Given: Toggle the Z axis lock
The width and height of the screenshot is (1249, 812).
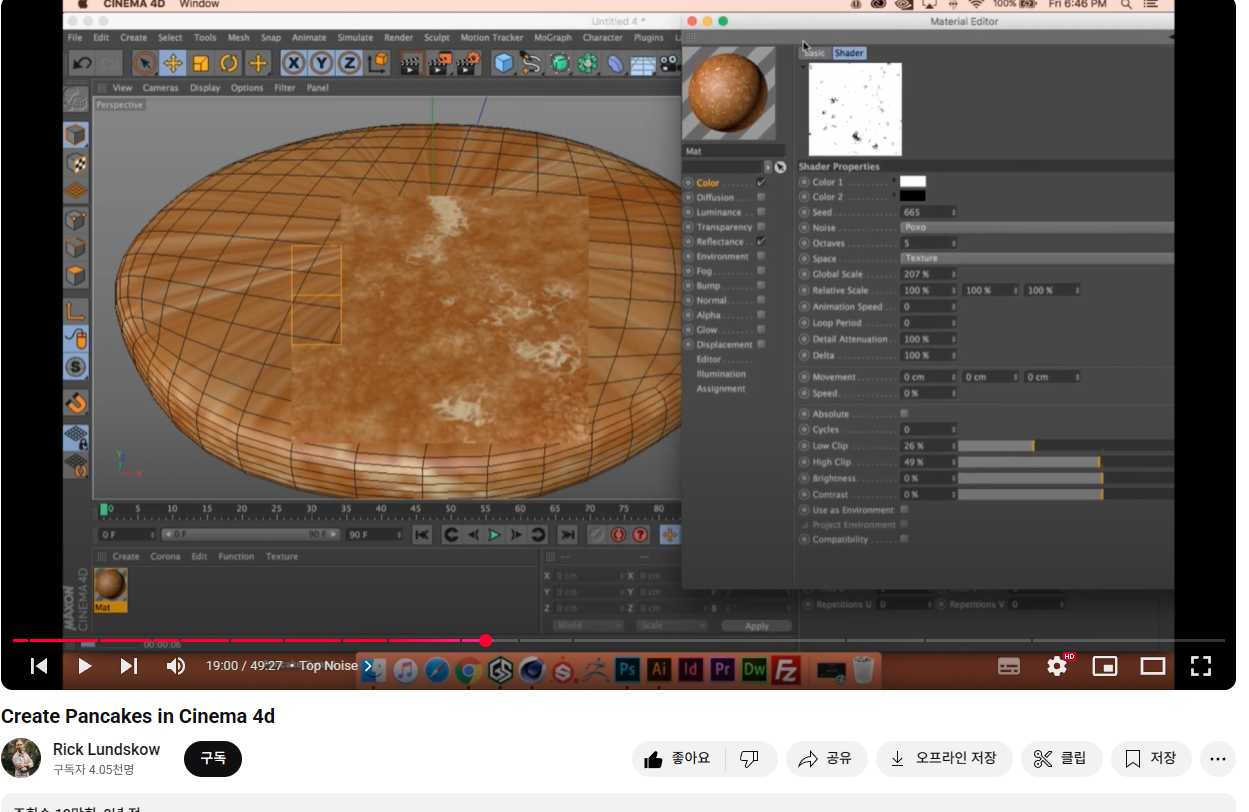Looking at the screenshot, I should [x=349, y=63].
